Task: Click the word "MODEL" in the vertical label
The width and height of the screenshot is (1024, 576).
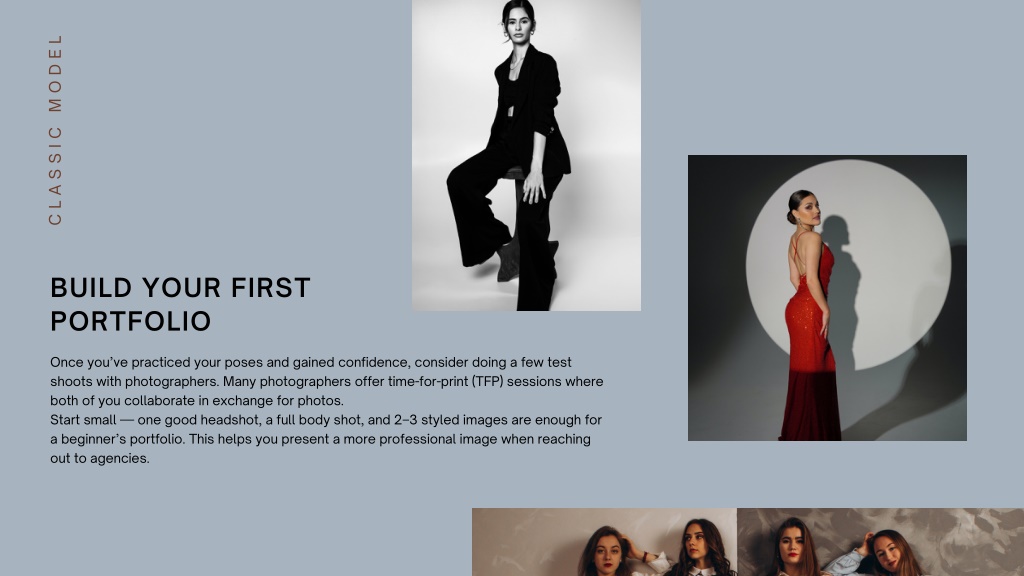Action: pos(56,73)
